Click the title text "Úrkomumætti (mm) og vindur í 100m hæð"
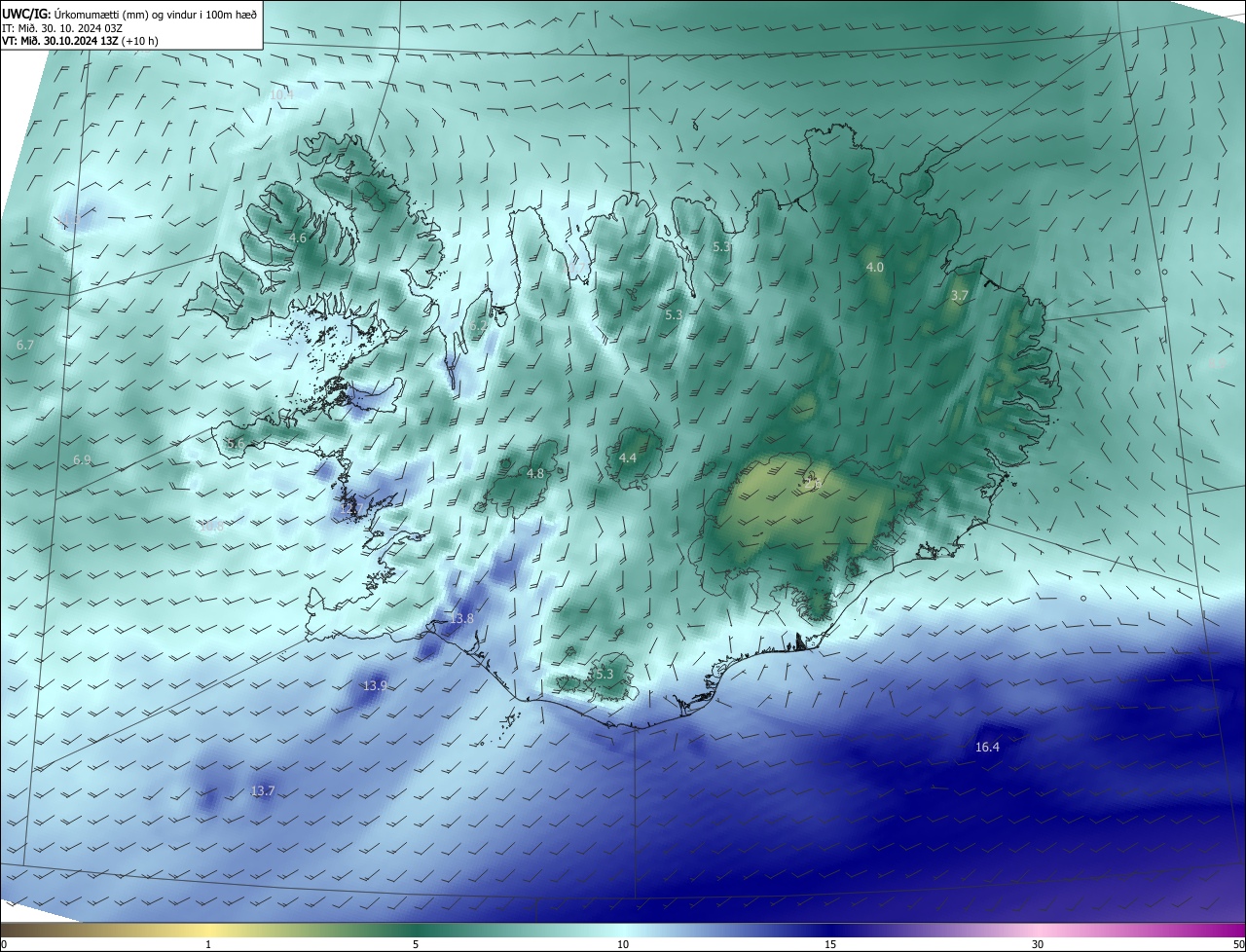 pos(156,13)
